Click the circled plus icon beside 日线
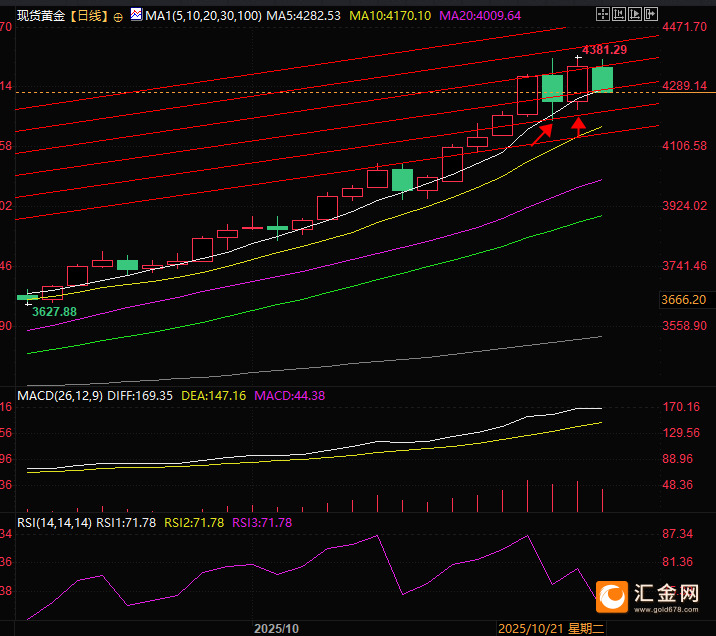 click(118, 17)
